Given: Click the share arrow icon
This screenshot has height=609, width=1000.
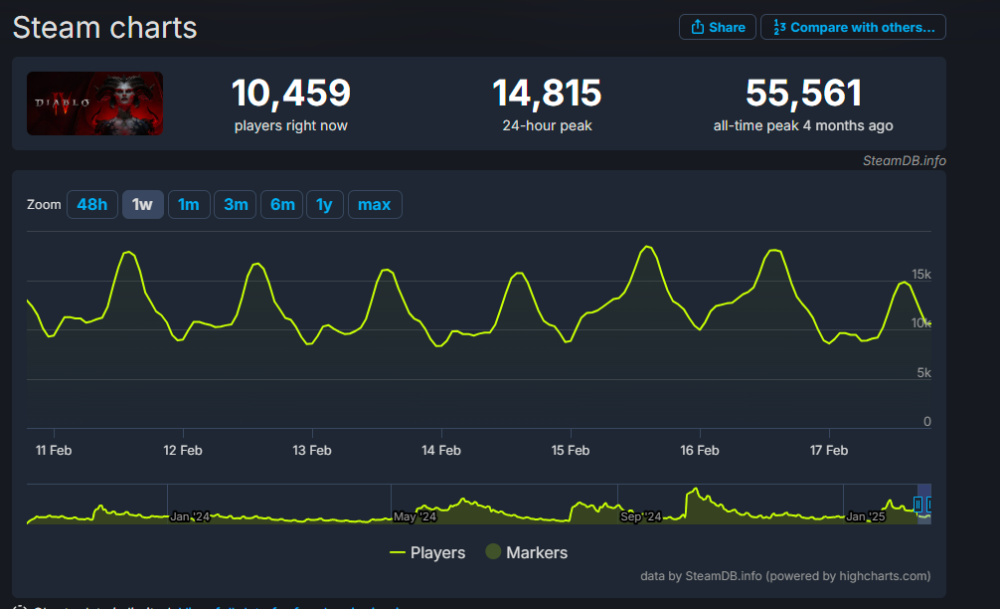Looking at the screenshot, I should (x=697, y=27).
